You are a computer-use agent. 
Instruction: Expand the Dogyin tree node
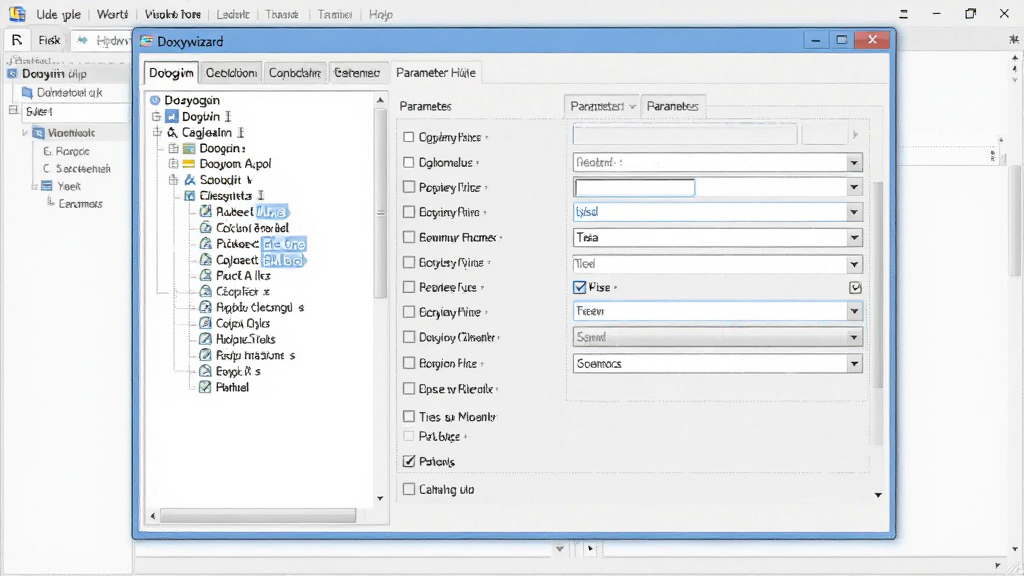[x=156, y=116]
